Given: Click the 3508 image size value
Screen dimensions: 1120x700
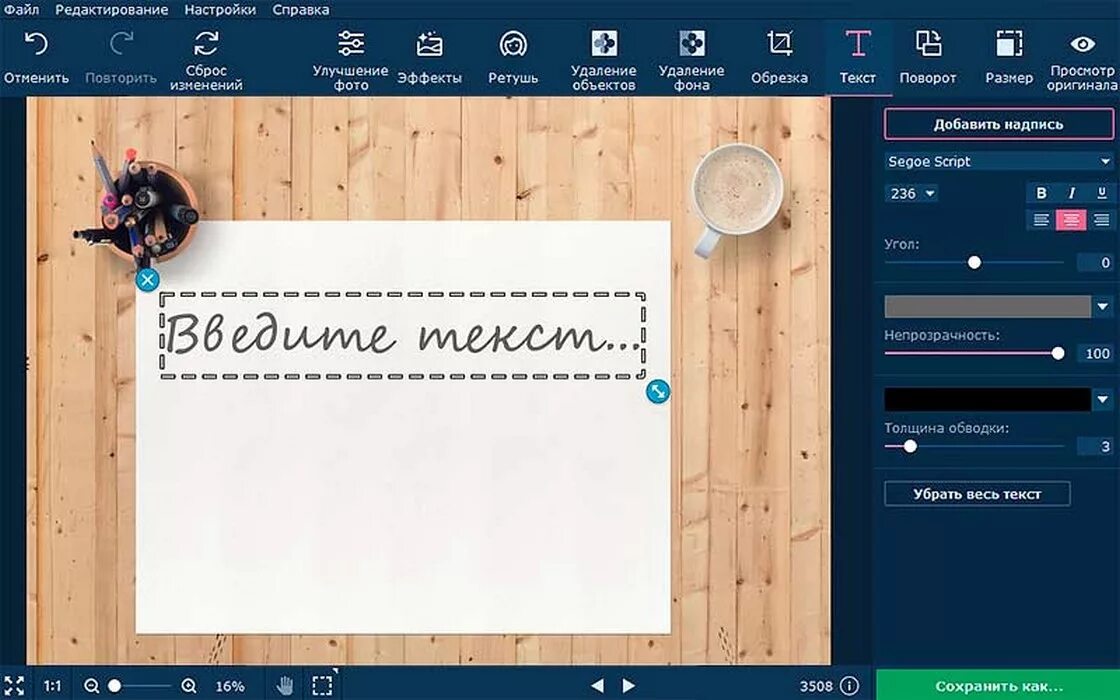Looking at the screenshot, I should [816, 686].
